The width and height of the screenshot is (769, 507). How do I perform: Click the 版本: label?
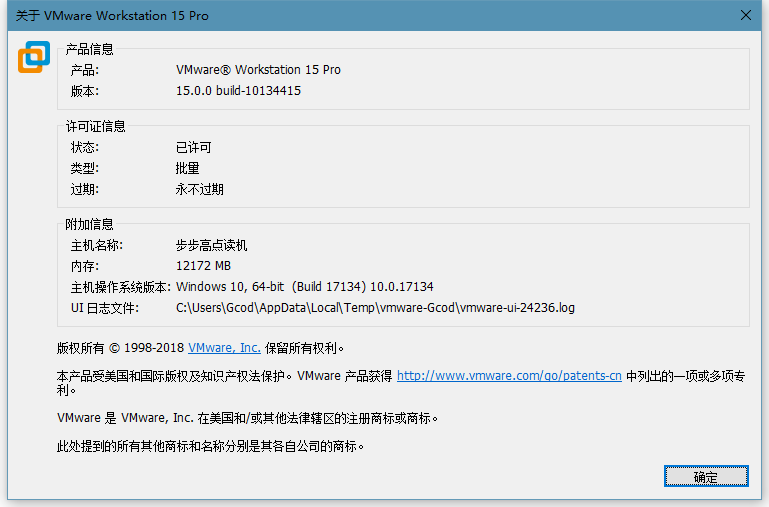point(84,91)
